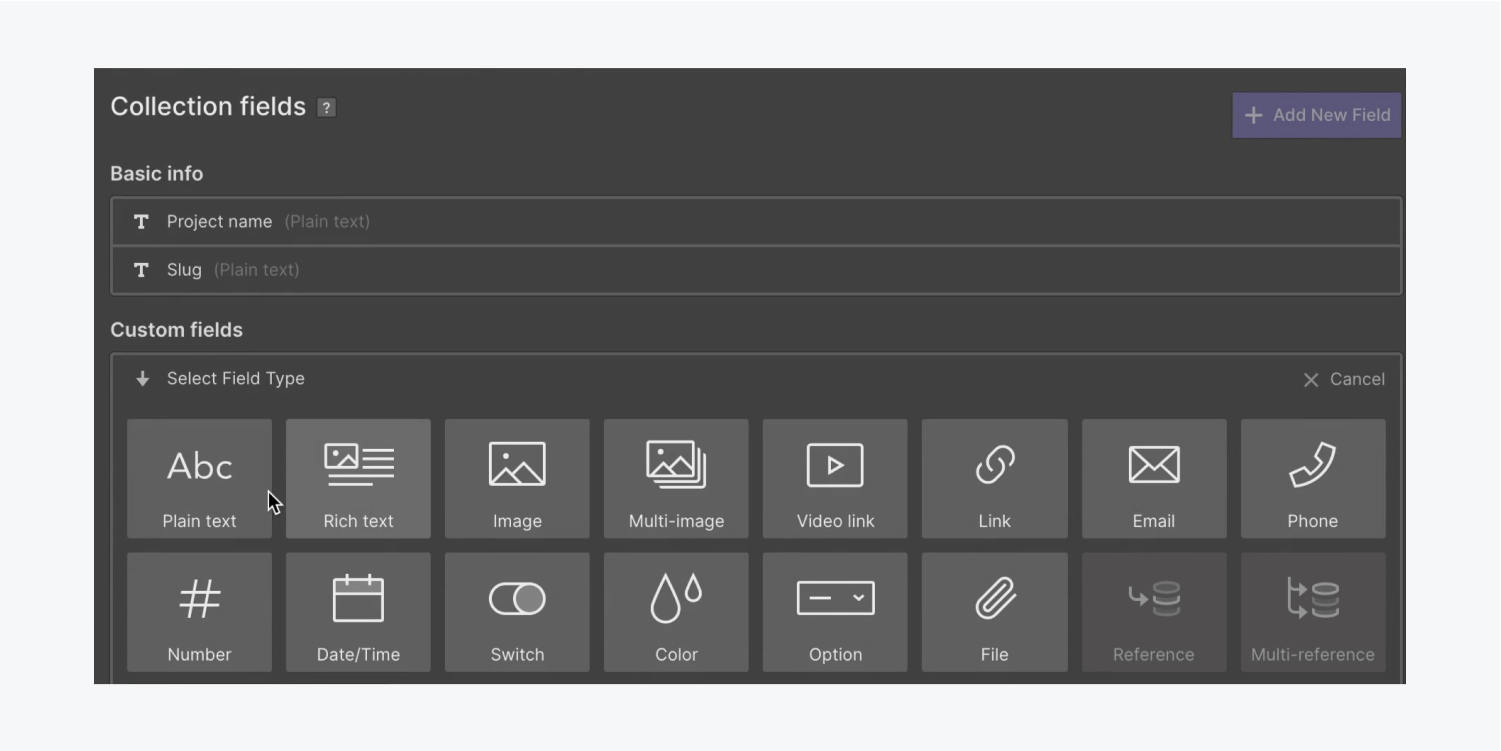Pick the Color field type
Viewport: 1501px width, 751px height.
tap(676, 612)
